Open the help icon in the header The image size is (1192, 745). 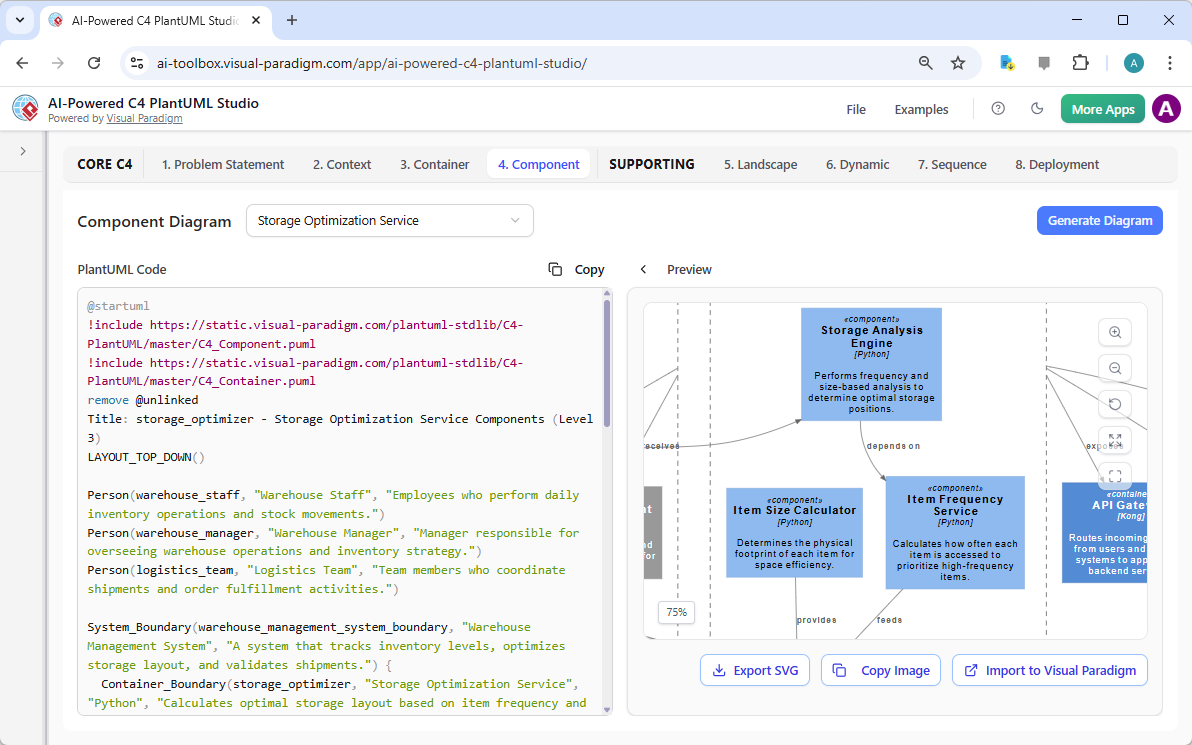coord(998,109)
